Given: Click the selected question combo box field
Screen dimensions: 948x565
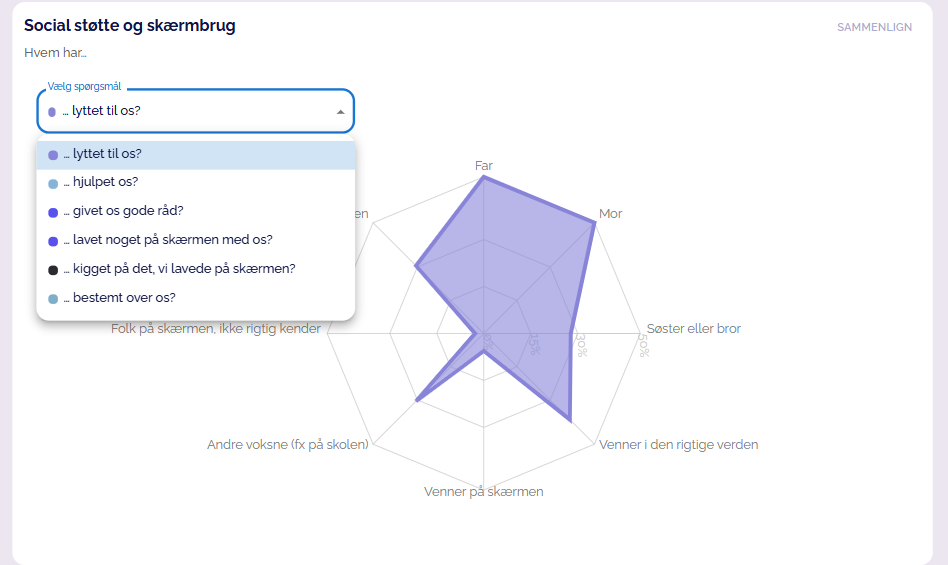Looking at the screenshot, I should click(190, 111).
